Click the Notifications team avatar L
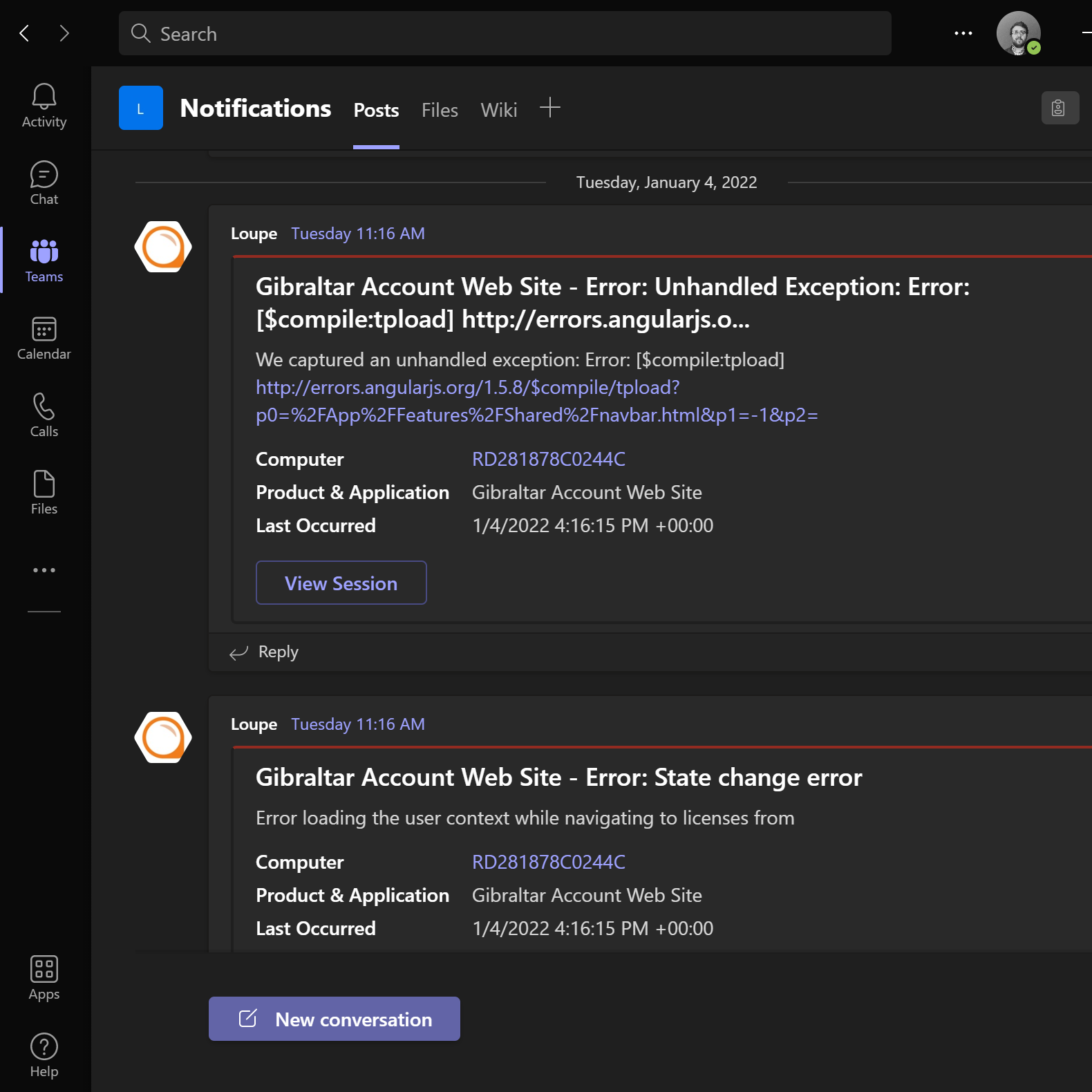The width and height of the screenshot is (1092, 1092). coord(141,108)
